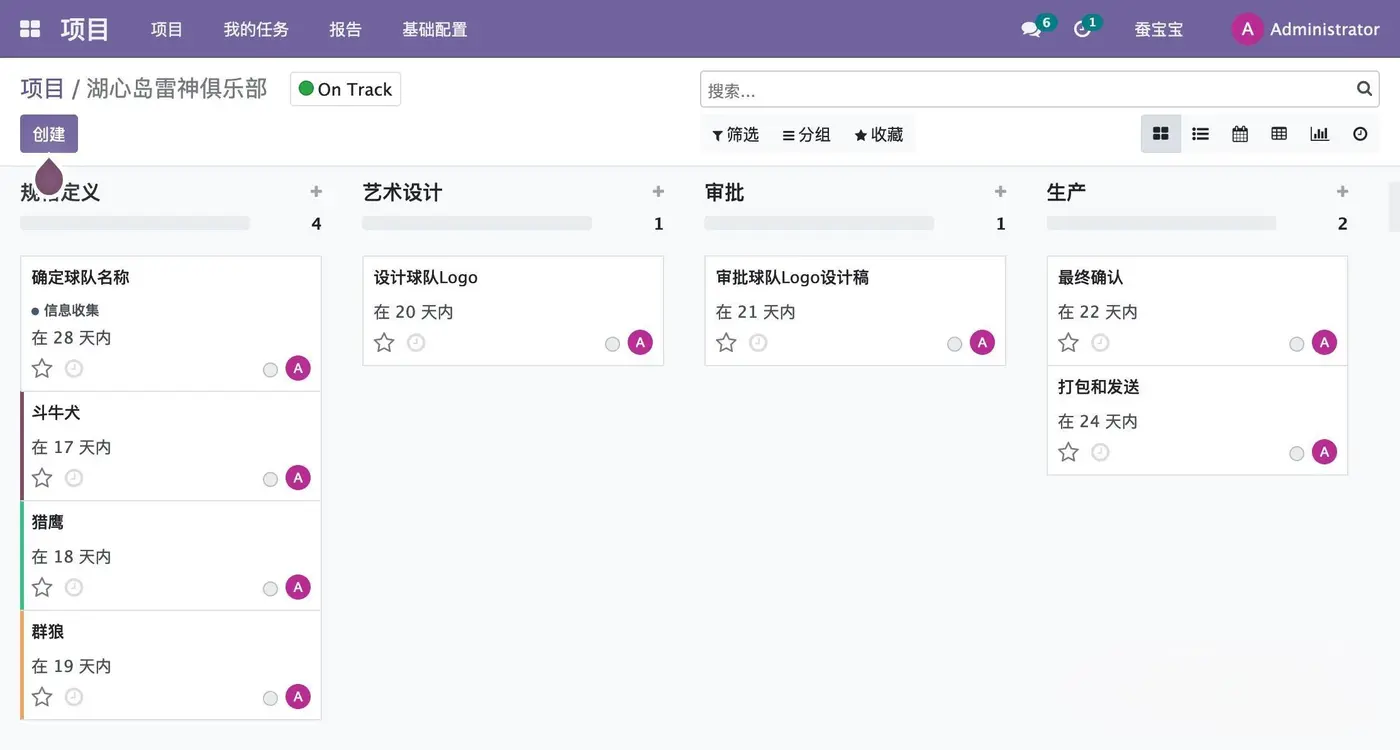
Task: Switch to list view
Action: (1200, 133)
